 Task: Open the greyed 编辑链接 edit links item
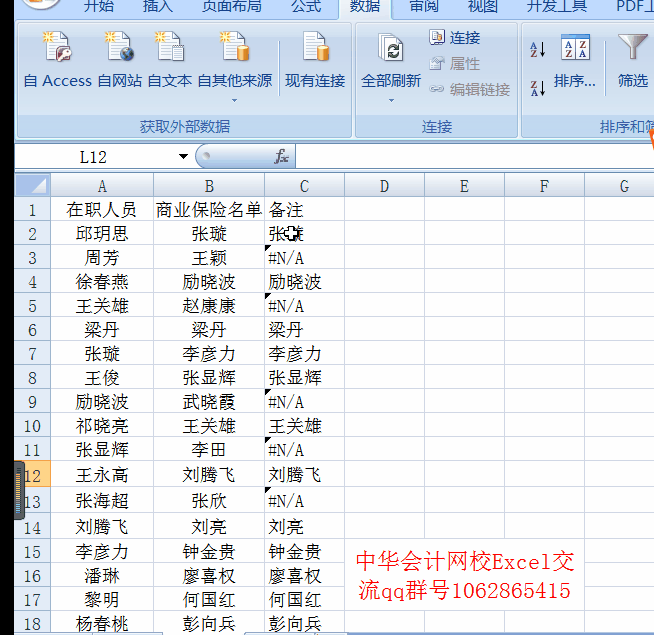(470, 89)
